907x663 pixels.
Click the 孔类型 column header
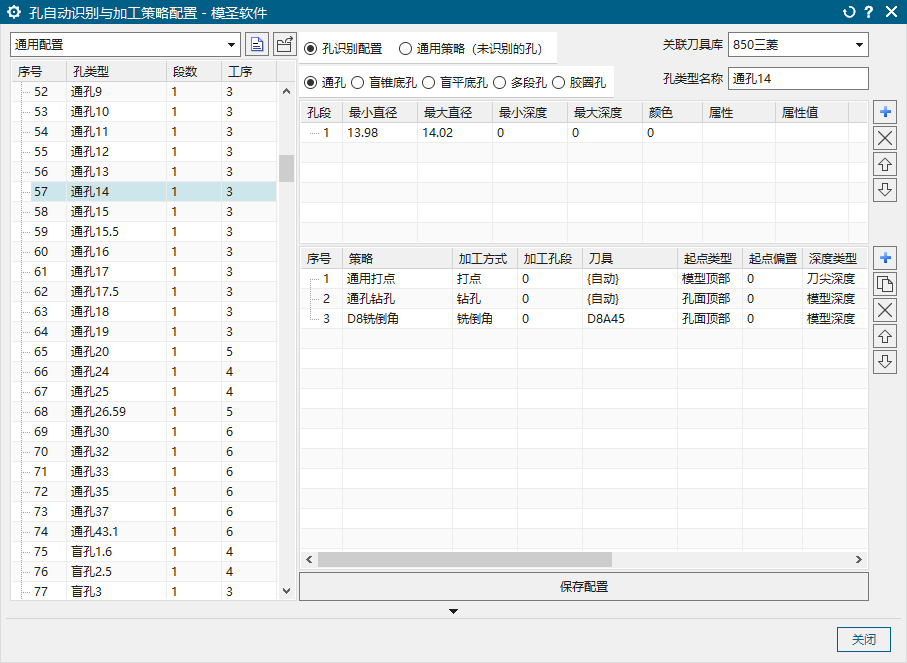(116, 71)
